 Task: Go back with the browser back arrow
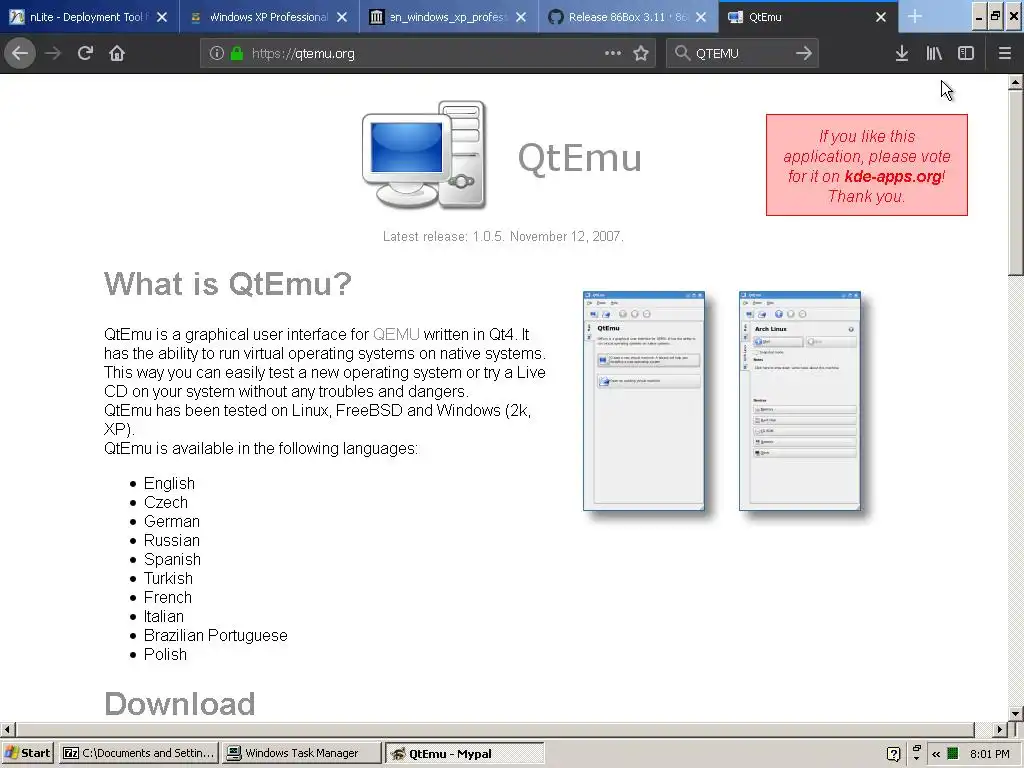click(x=20, y=54)
